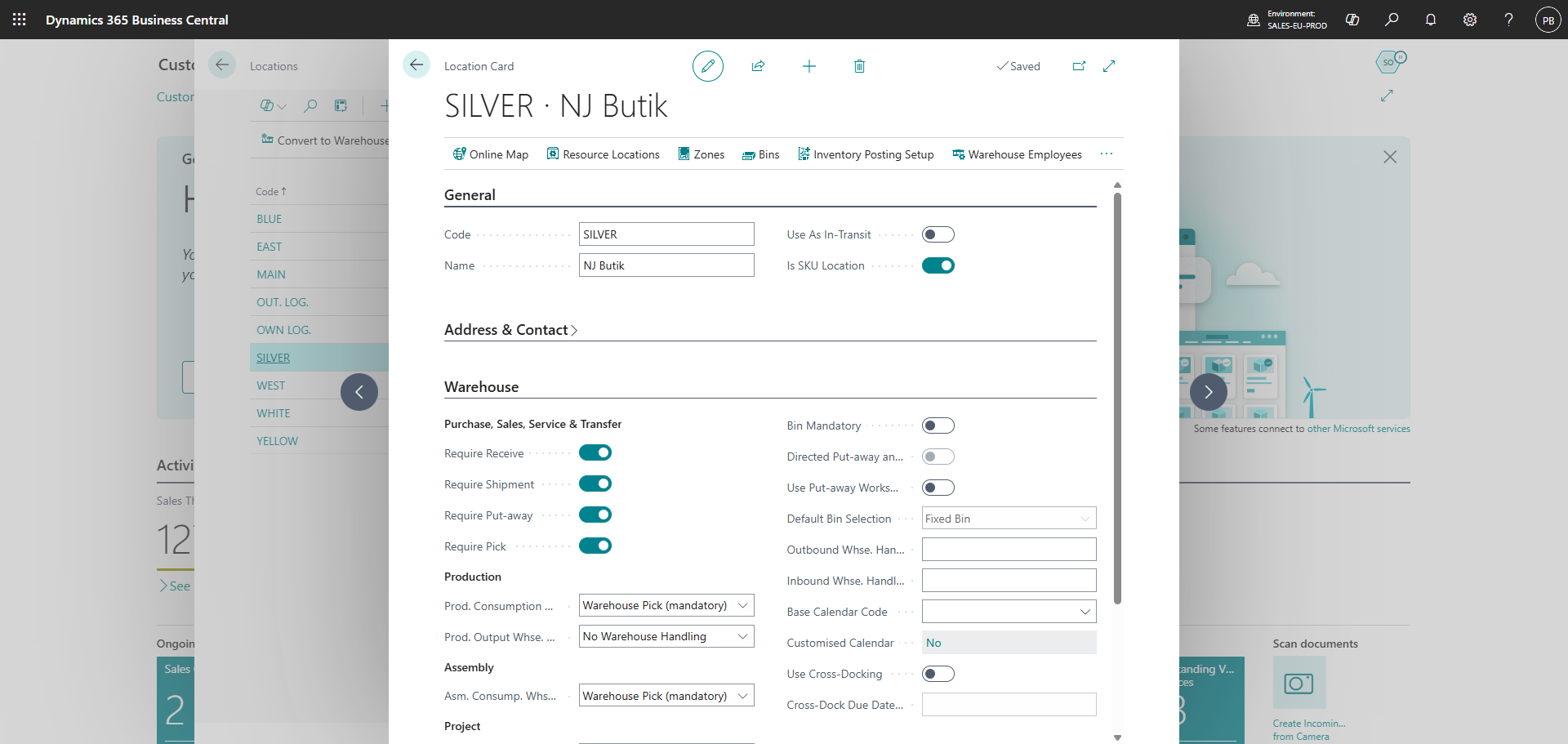Go to next location record

[1209, 392]
